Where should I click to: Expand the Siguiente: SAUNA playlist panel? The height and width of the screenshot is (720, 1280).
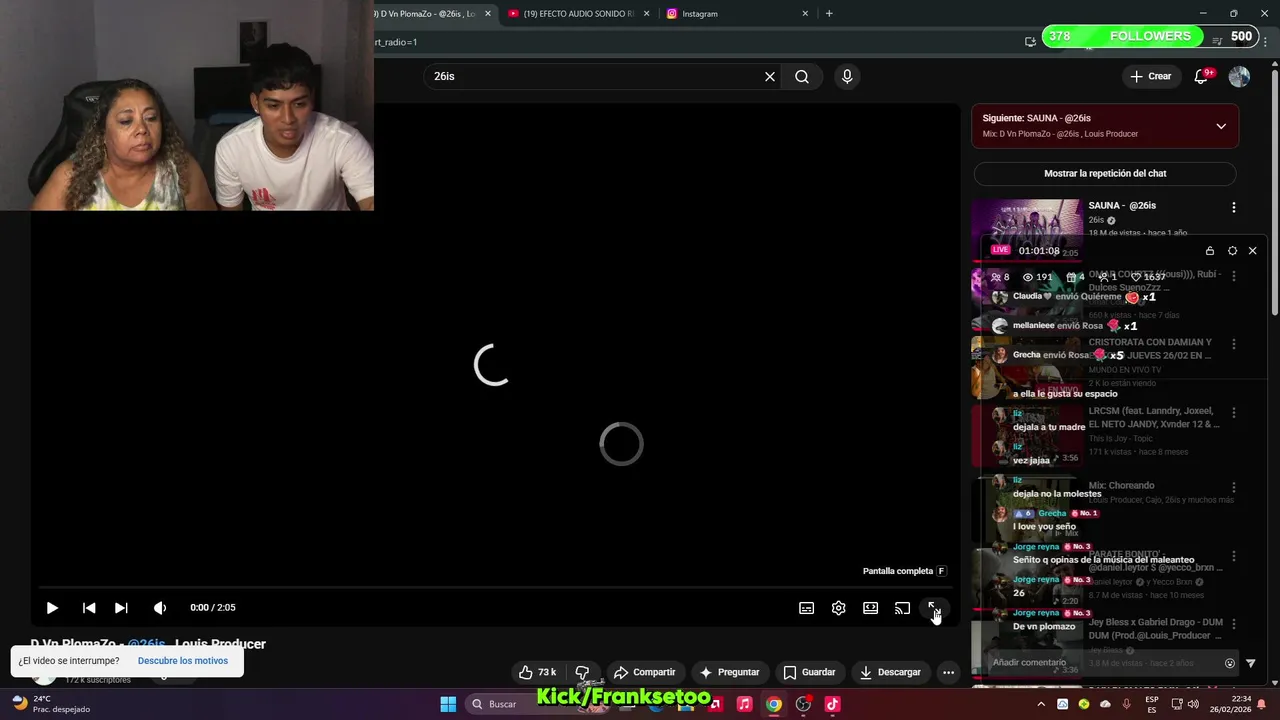click(x=1221, y=126)
